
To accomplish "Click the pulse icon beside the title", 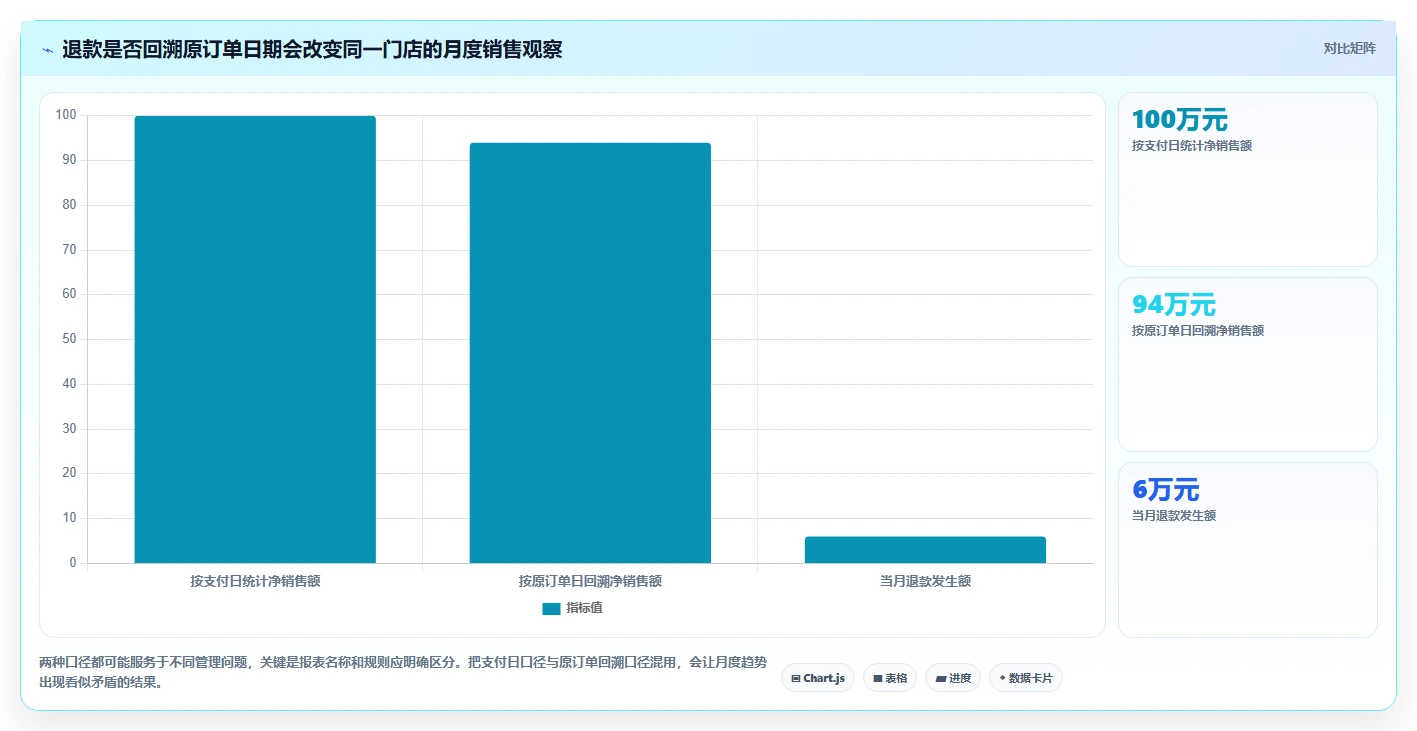I will (48, 50).
